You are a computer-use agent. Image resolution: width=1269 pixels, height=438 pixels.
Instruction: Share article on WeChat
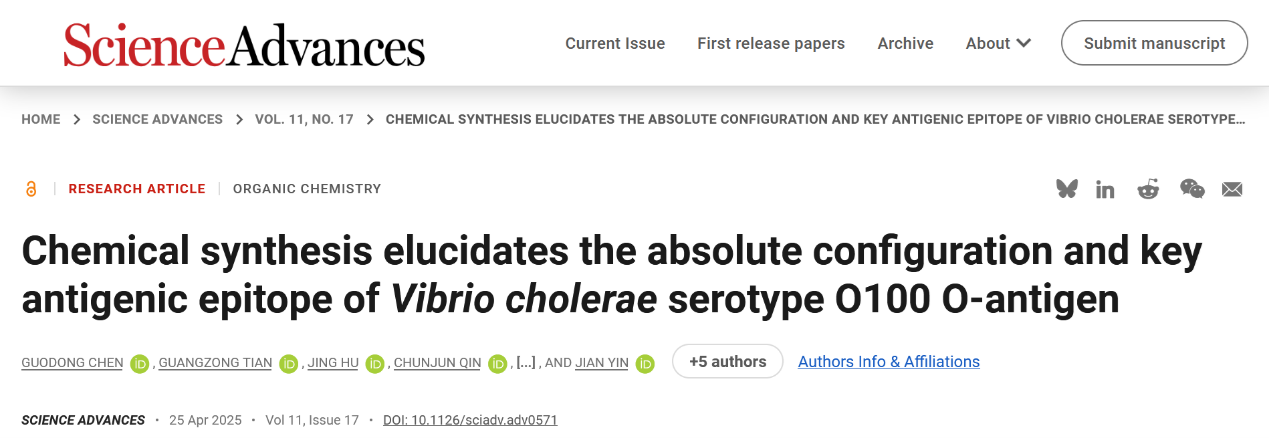coord(1192,189)
